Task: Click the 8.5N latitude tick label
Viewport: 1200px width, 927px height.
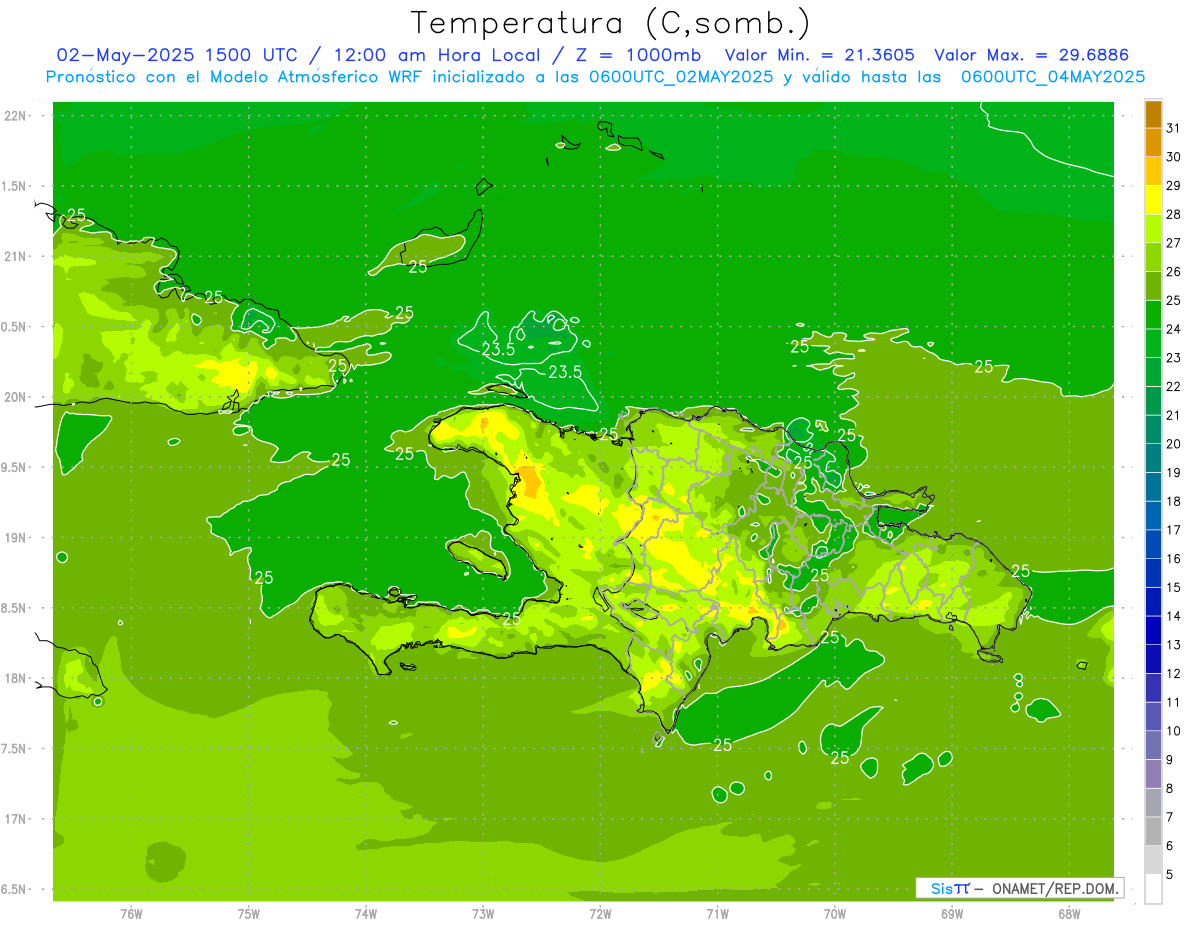Action: tap(15, 608)
